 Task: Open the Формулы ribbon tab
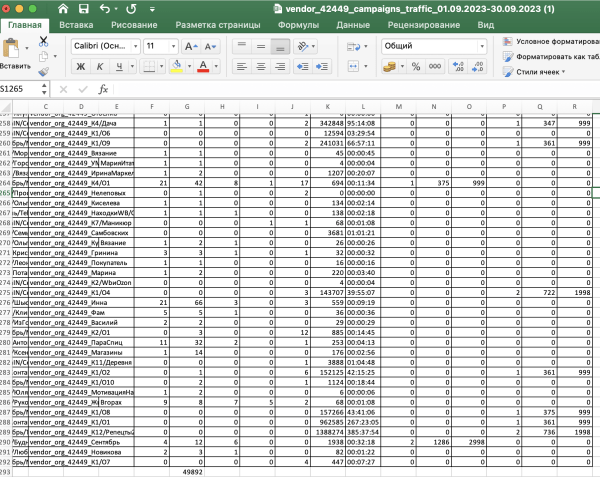click(297, 24)
